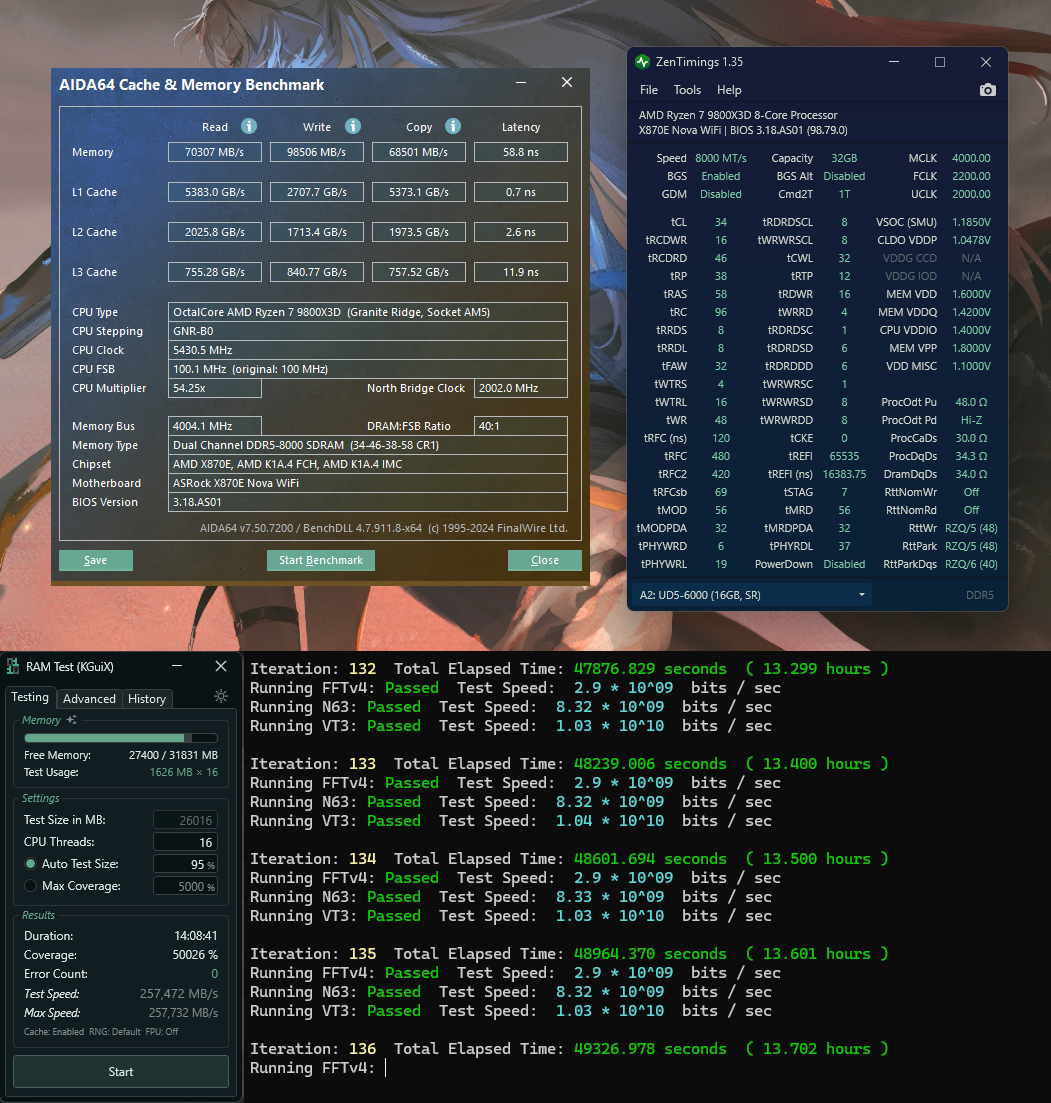Click the Copy info icon in AIDA64
This screenshot has height=1103, width=1051.
(x=453, y=126)
